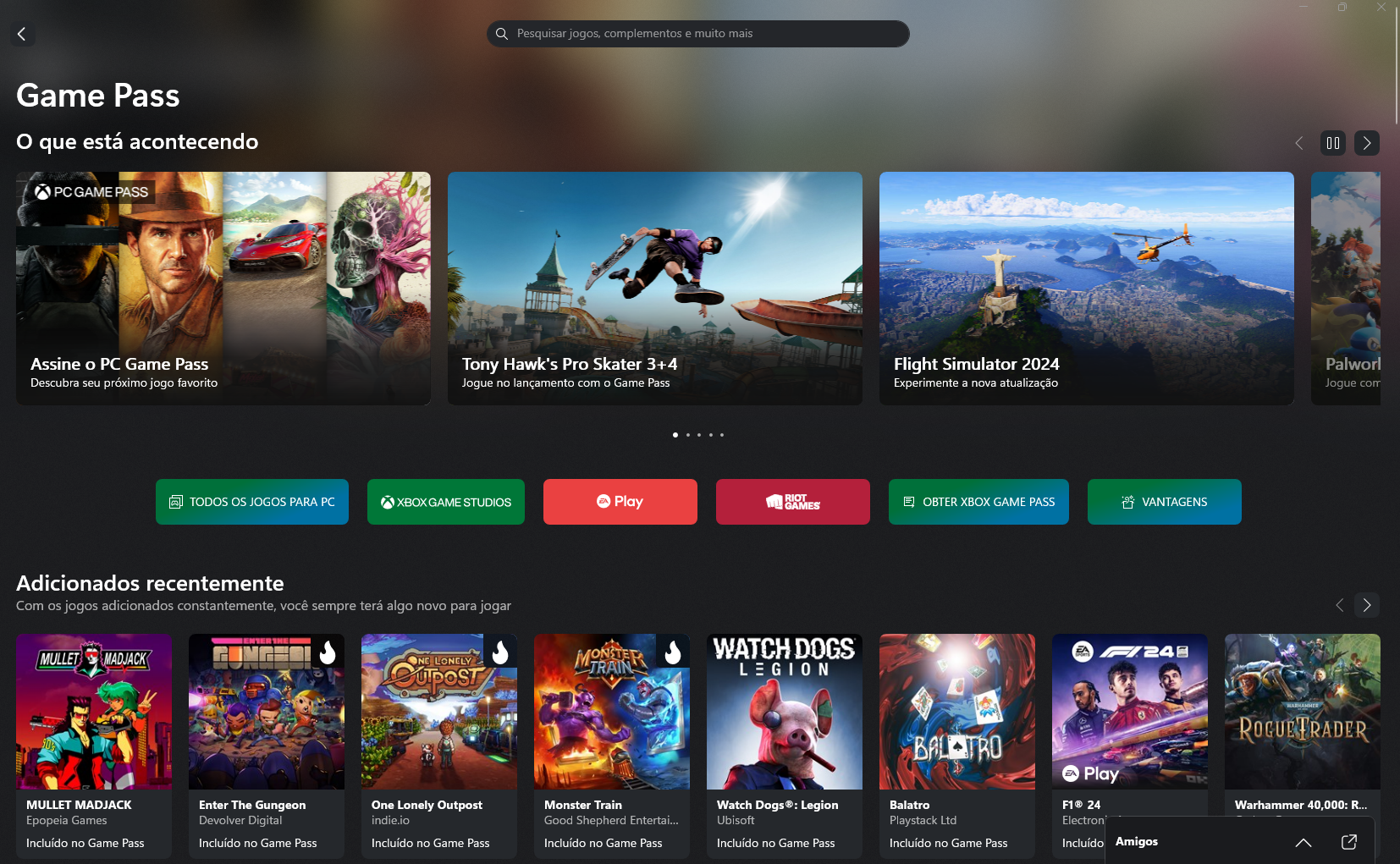Click Obter Xbox Game Pass button
Image resolution: width=1400 pixels, height=864 pixels.
(978, 502)
